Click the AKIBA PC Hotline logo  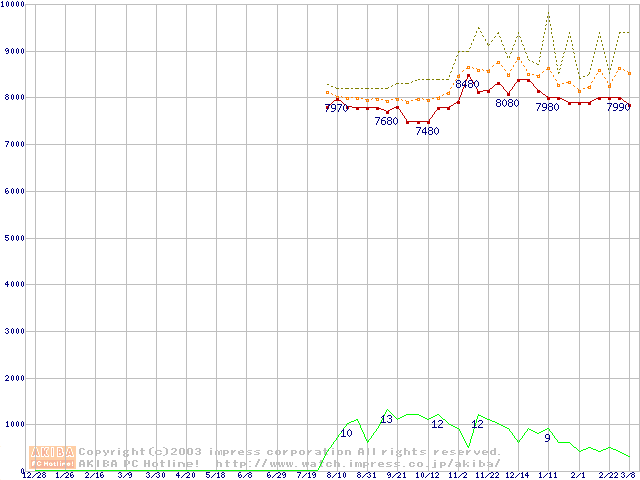click(x=53, y=456)
